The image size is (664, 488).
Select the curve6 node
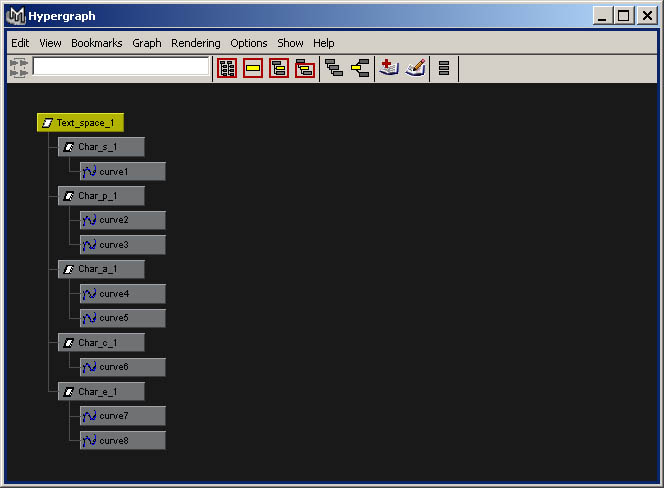123,367
